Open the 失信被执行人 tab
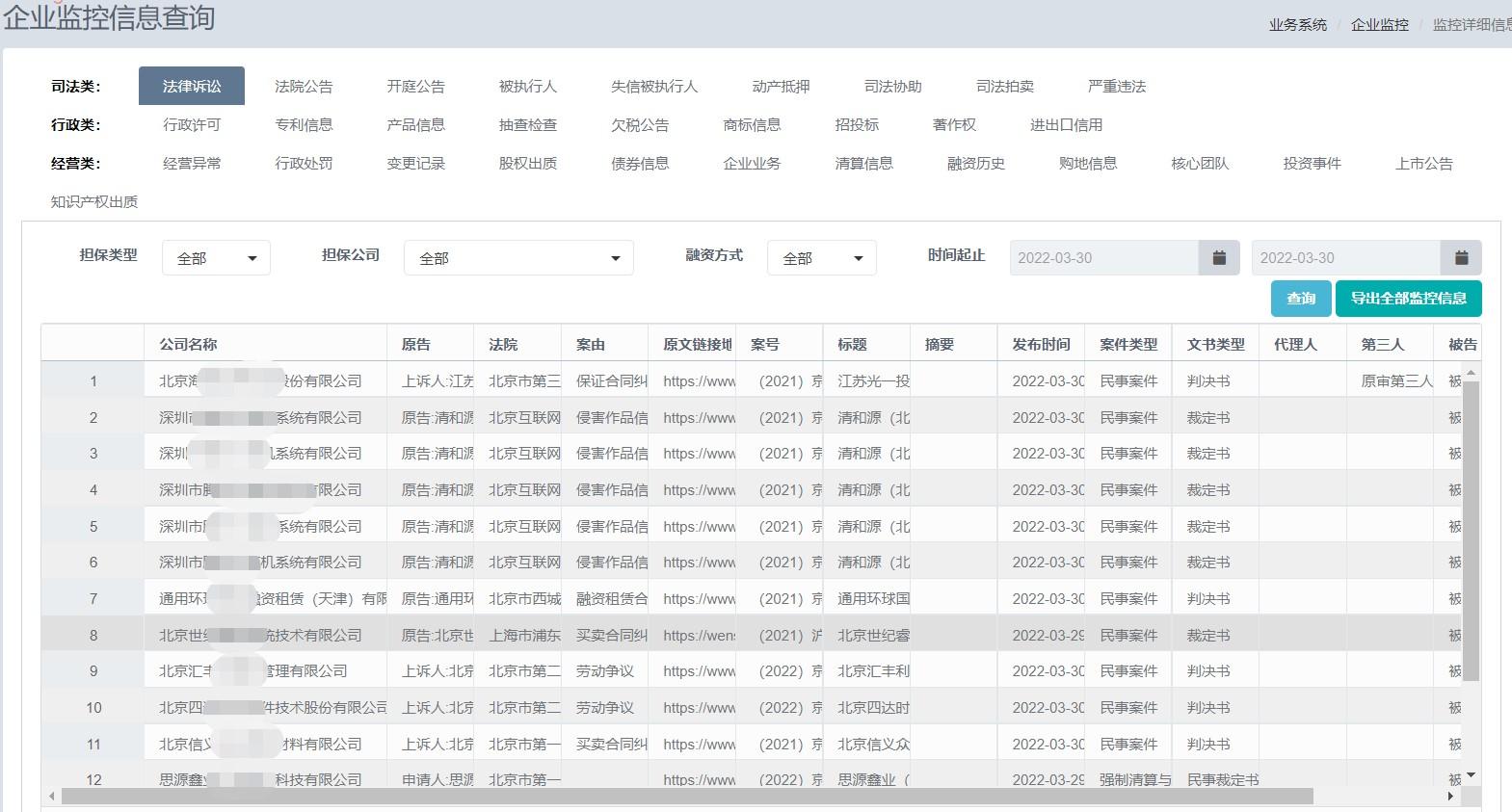The height and width of the screenshot is (812, 1512). click(x=653, y=87)
